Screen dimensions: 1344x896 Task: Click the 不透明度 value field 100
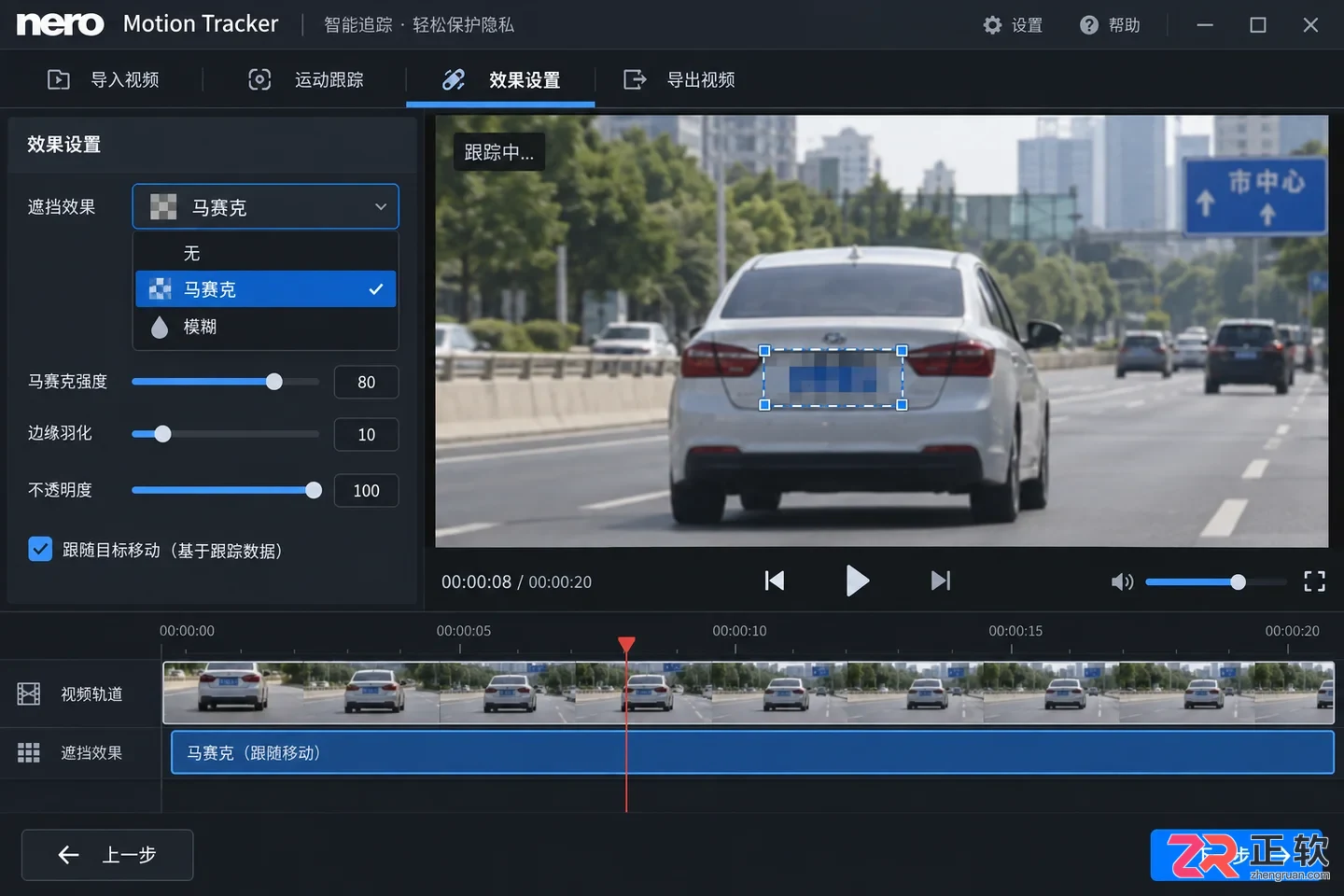coord(366,491)
